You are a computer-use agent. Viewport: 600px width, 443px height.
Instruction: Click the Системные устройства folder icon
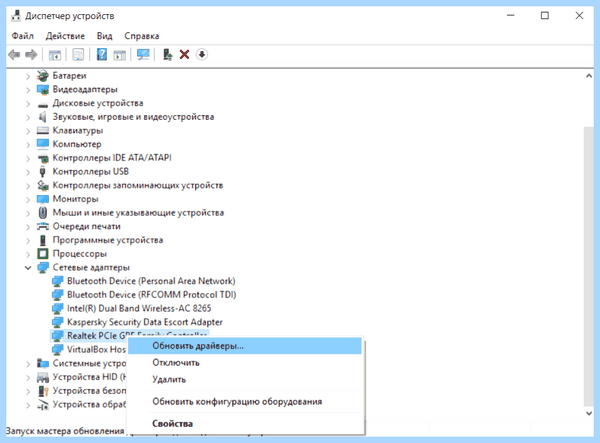tap(43, 363)
